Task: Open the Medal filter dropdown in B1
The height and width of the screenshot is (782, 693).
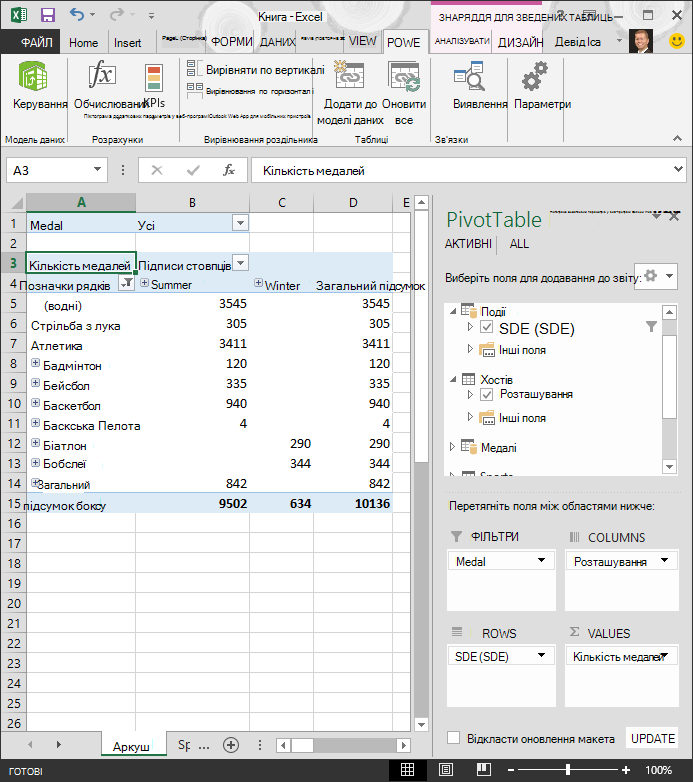Action: [240, 223]
